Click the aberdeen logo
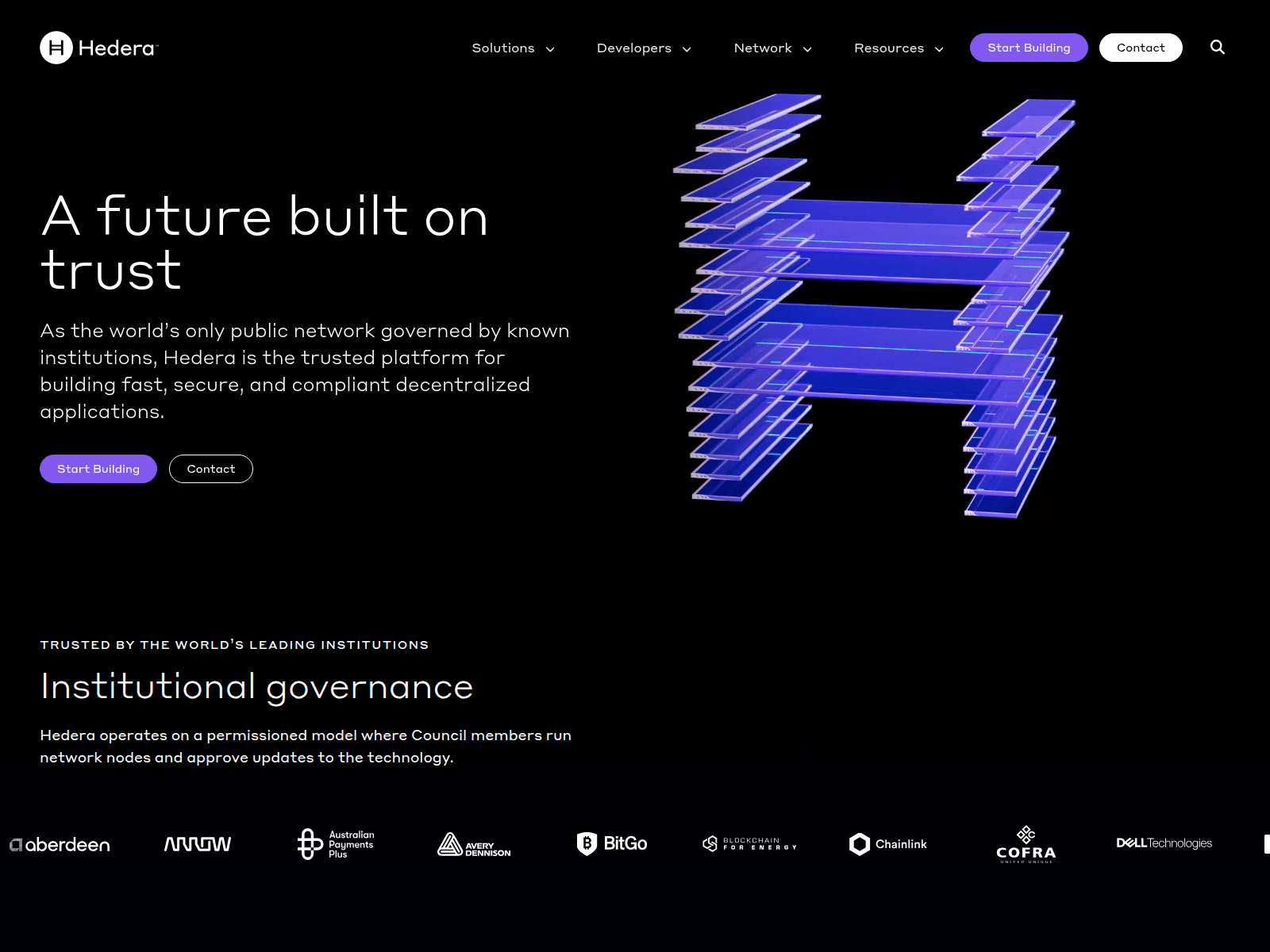The height and width of the screenshot is (952, 1270). point(60,845)
